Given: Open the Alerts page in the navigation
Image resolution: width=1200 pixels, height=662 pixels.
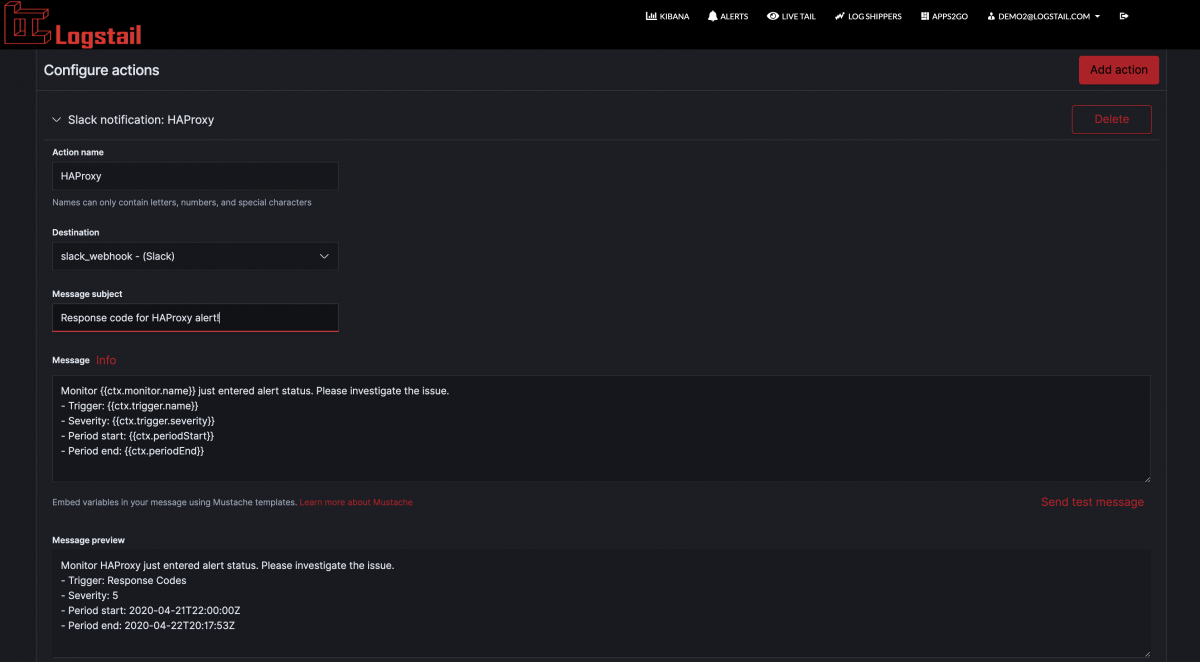Looking at the screenshot, I should (x=727, y=16).
